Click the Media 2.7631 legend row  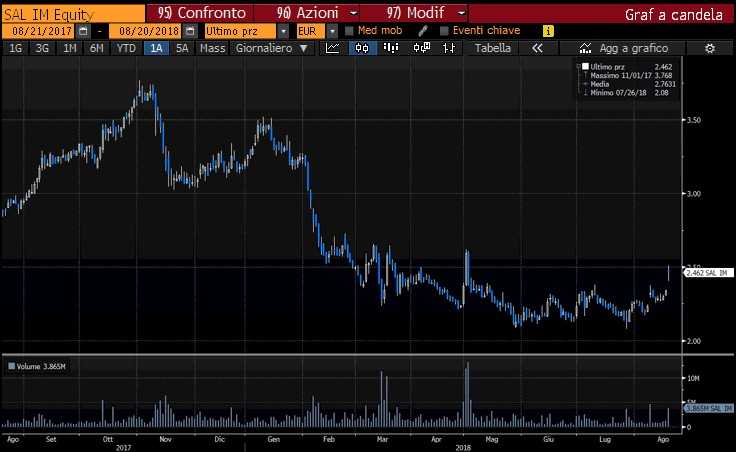coord(630,84)
